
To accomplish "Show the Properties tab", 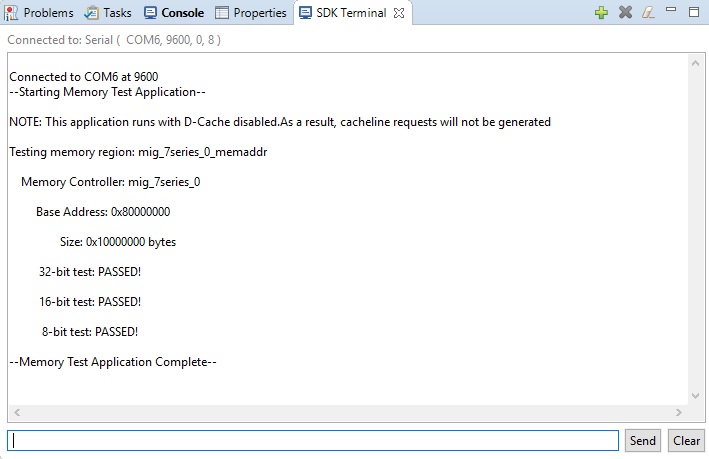I will tap(251, 13).
